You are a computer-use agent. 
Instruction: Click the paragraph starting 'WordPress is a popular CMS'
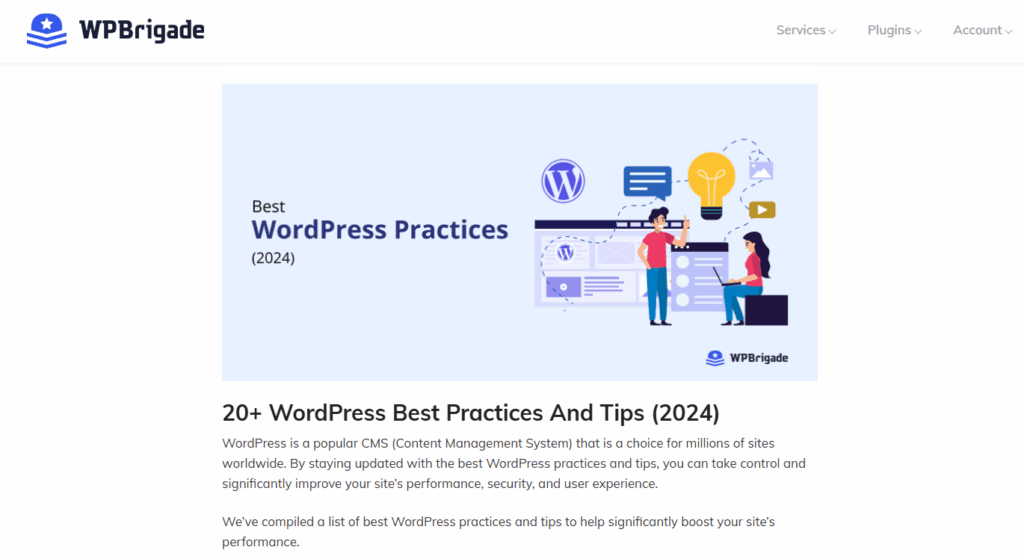[514, 463]
